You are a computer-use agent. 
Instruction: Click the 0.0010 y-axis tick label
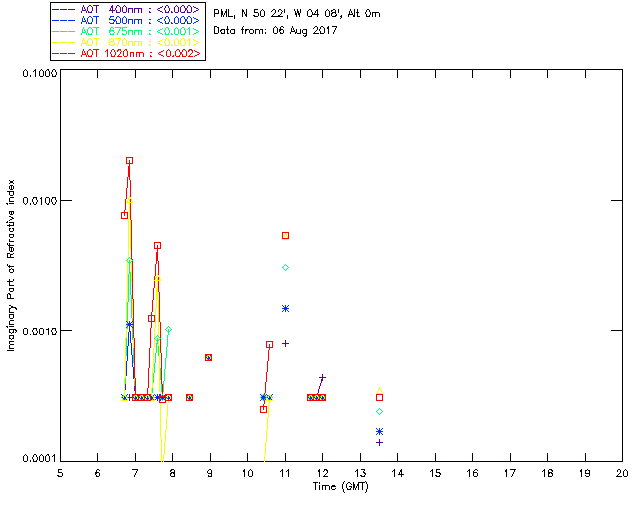[x=40, y=331]
